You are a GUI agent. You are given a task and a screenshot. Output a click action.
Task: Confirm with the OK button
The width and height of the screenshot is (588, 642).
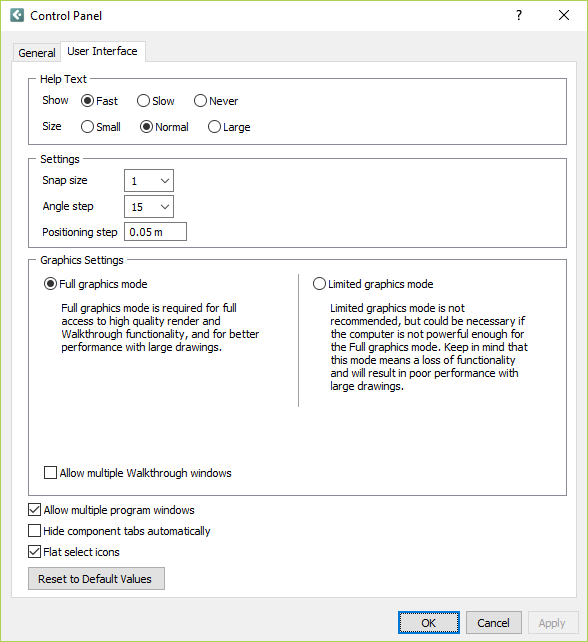tap(429, 623)
